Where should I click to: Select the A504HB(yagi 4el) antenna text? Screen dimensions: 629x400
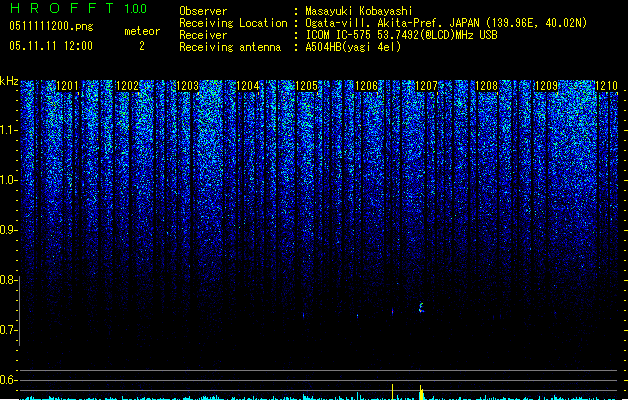(x=353, y=47)
